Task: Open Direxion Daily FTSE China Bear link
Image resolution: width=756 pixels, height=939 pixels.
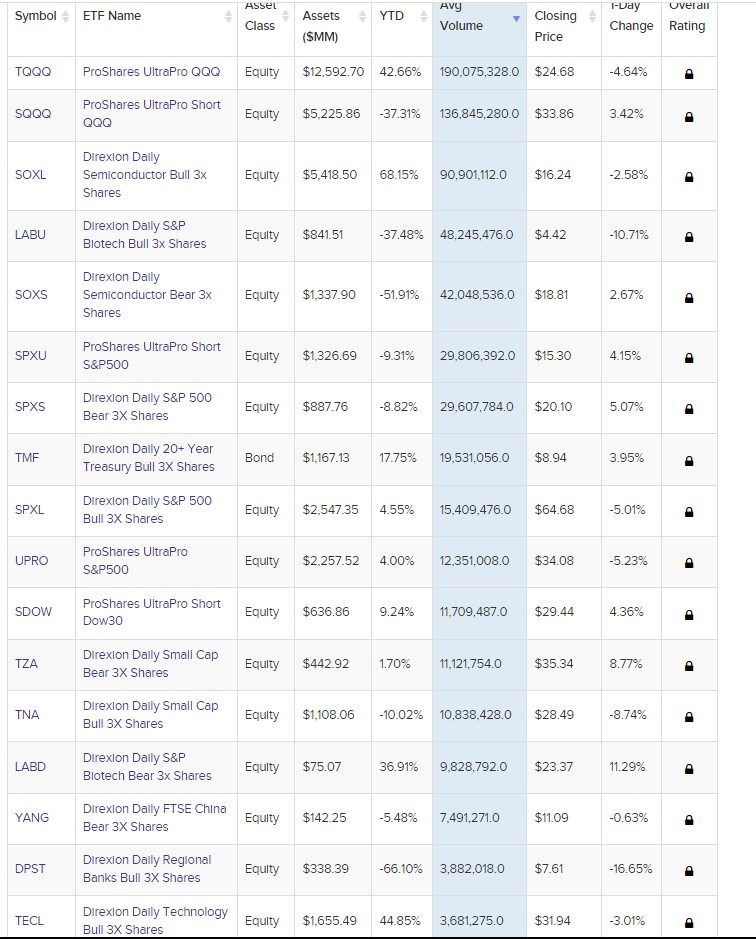Action: (x=154, y=818)
